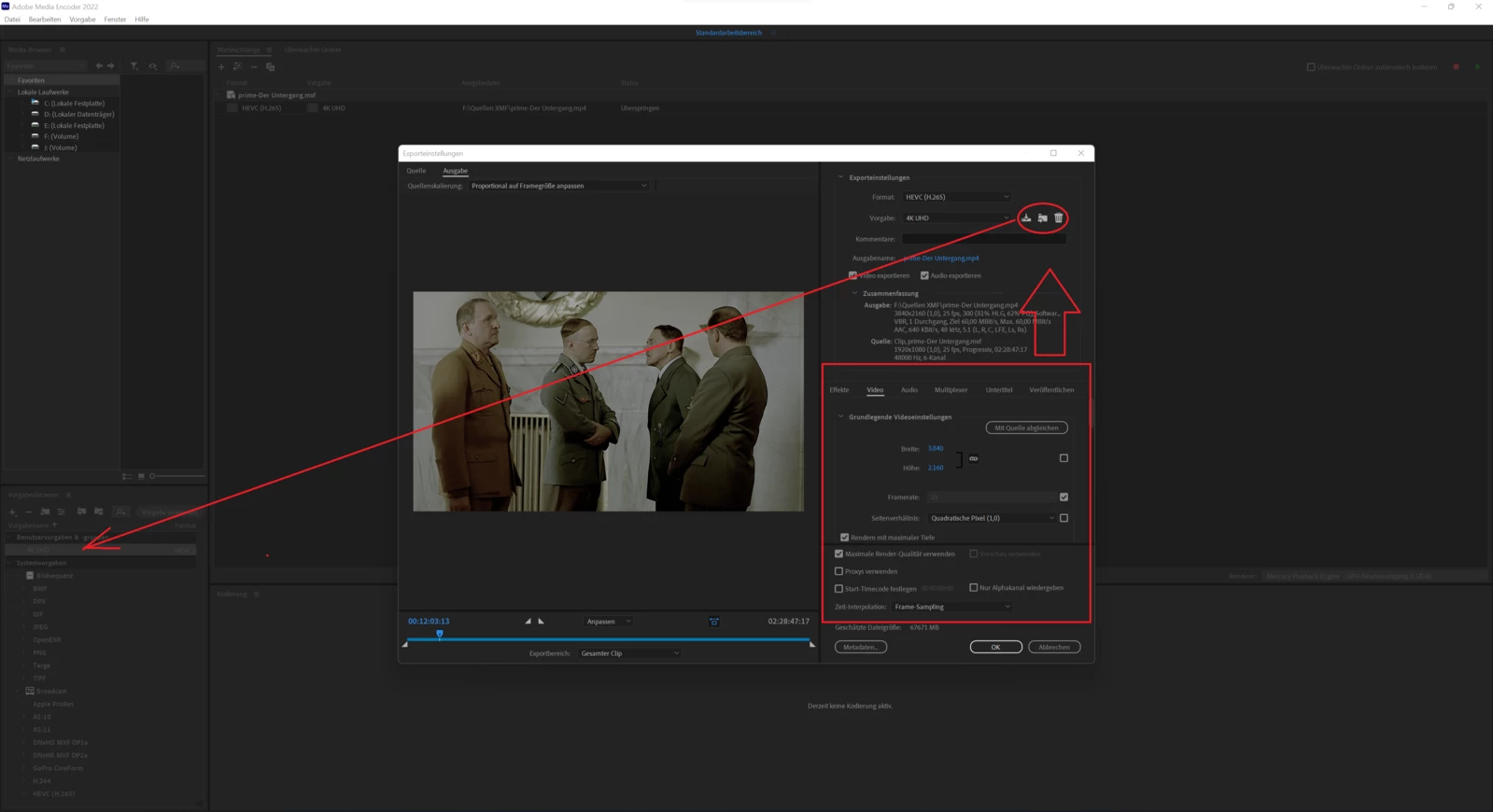
Task: Open the Effekte tab
Action: (839, 390)
